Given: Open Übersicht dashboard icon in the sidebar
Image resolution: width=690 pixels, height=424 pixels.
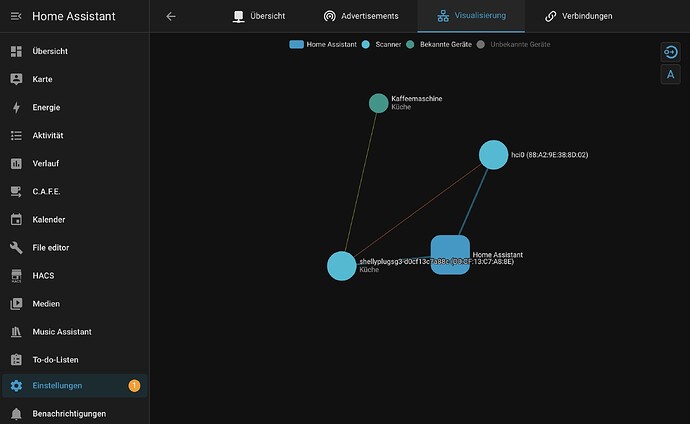Looking at the screenshot, I should pyautogui.click(x=16, y=51).
